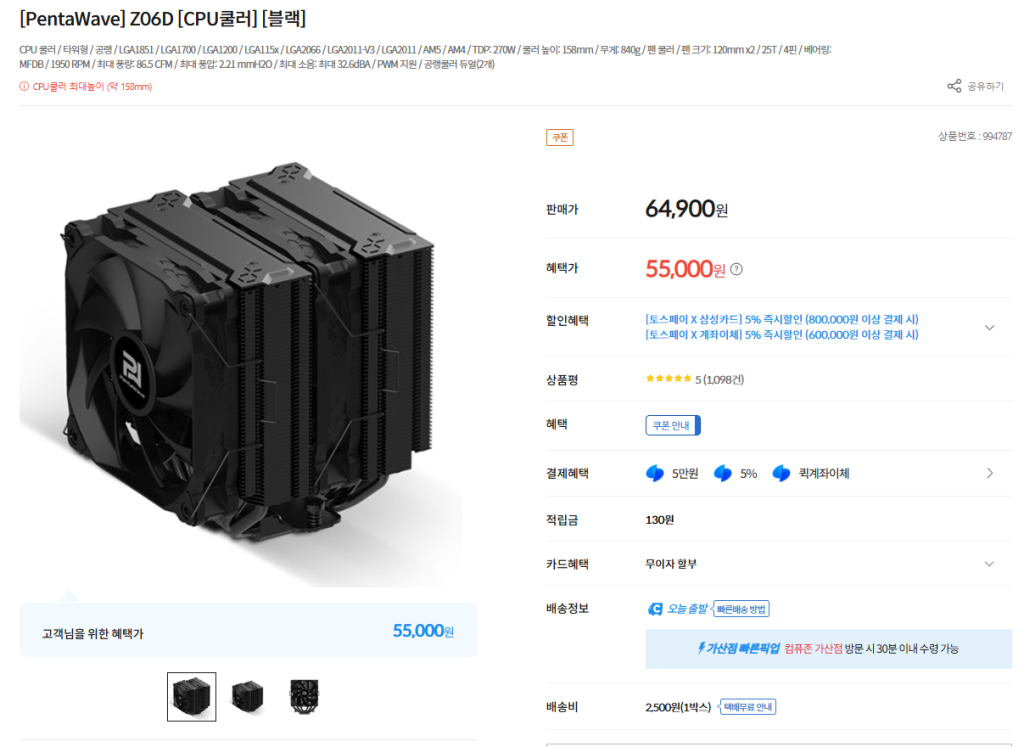
Task: Click the Toss icon next to 퀵계좌이체
Action: 781,473
